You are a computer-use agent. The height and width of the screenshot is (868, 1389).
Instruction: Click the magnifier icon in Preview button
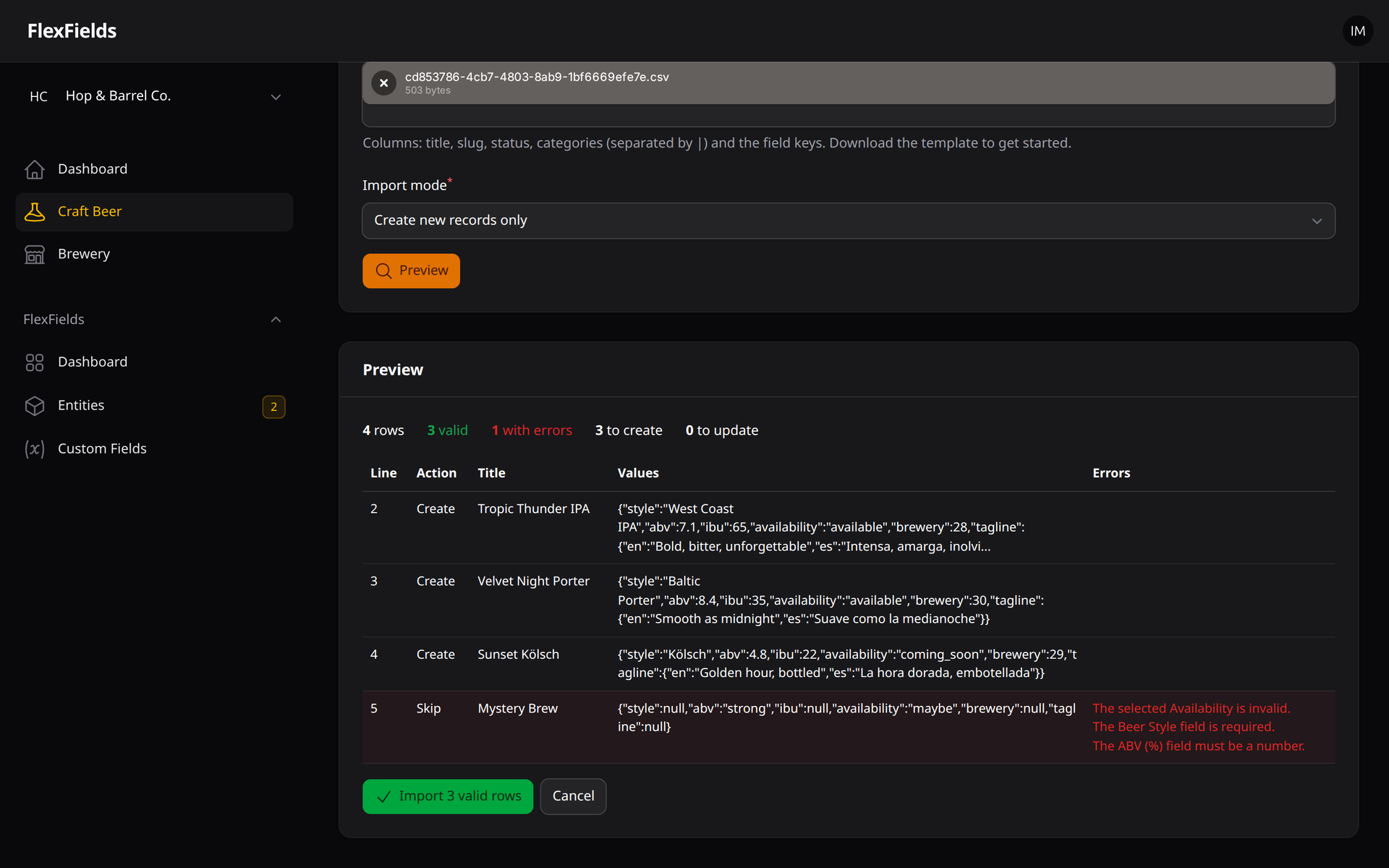(x=384, y=271)
